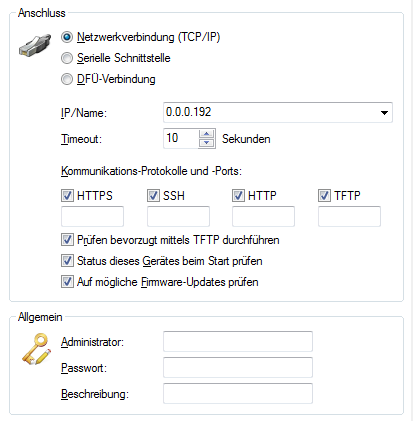Click the Beschreibung text field
The width and height of the screenshot is (413, 421).
point(238,393)
